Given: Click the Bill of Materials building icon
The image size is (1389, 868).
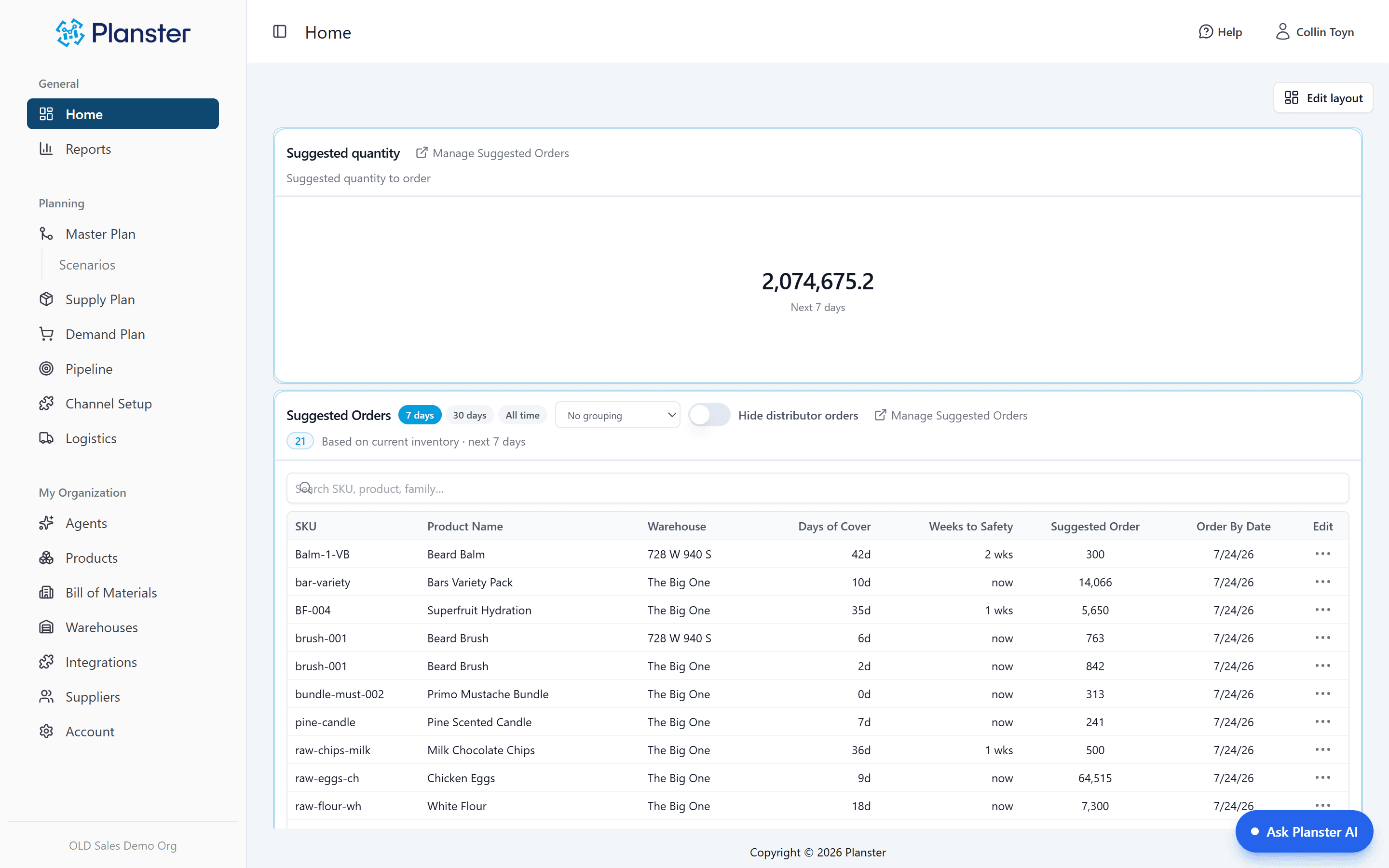Looking at the screenshot, I should pos(46,593).
